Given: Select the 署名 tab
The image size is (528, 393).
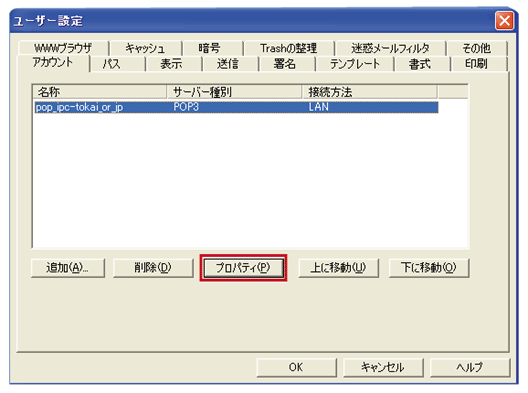Looking at the screenshot, I should pos(287,64).
